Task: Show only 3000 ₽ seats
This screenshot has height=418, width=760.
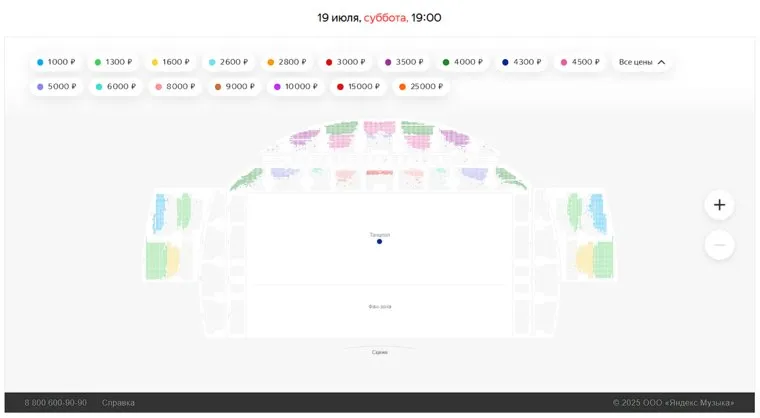Action: [345, 62]
